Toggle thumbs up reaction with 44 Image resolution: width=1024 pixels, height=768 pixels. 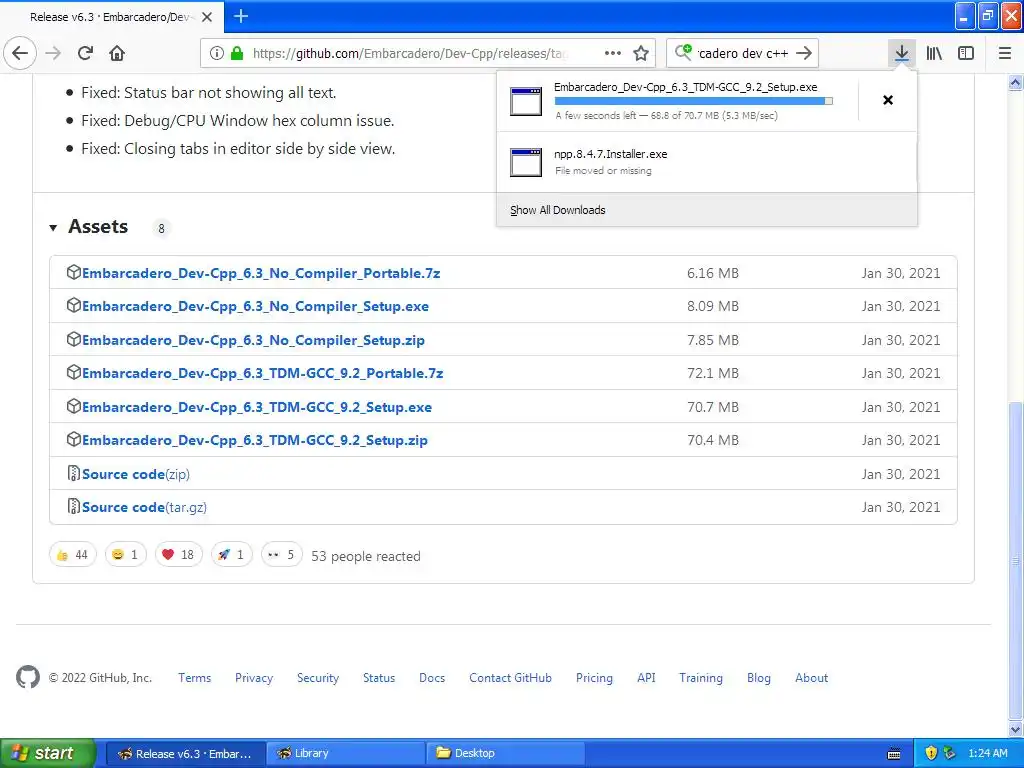pyautogui.click(x=72, y=554)
